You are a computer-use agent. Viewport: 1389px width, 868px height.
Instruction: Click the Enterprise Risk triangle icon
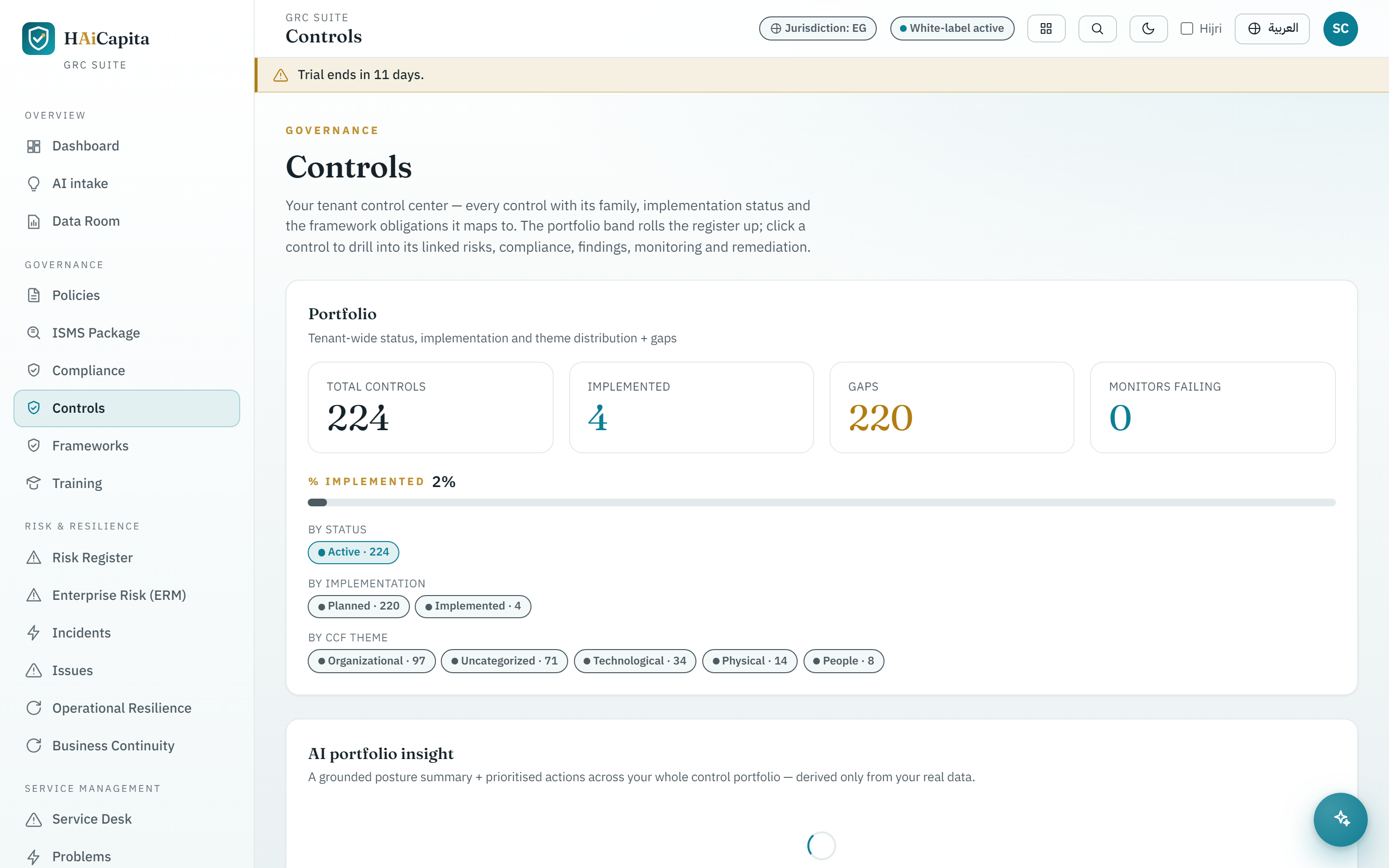click(34, 596)
